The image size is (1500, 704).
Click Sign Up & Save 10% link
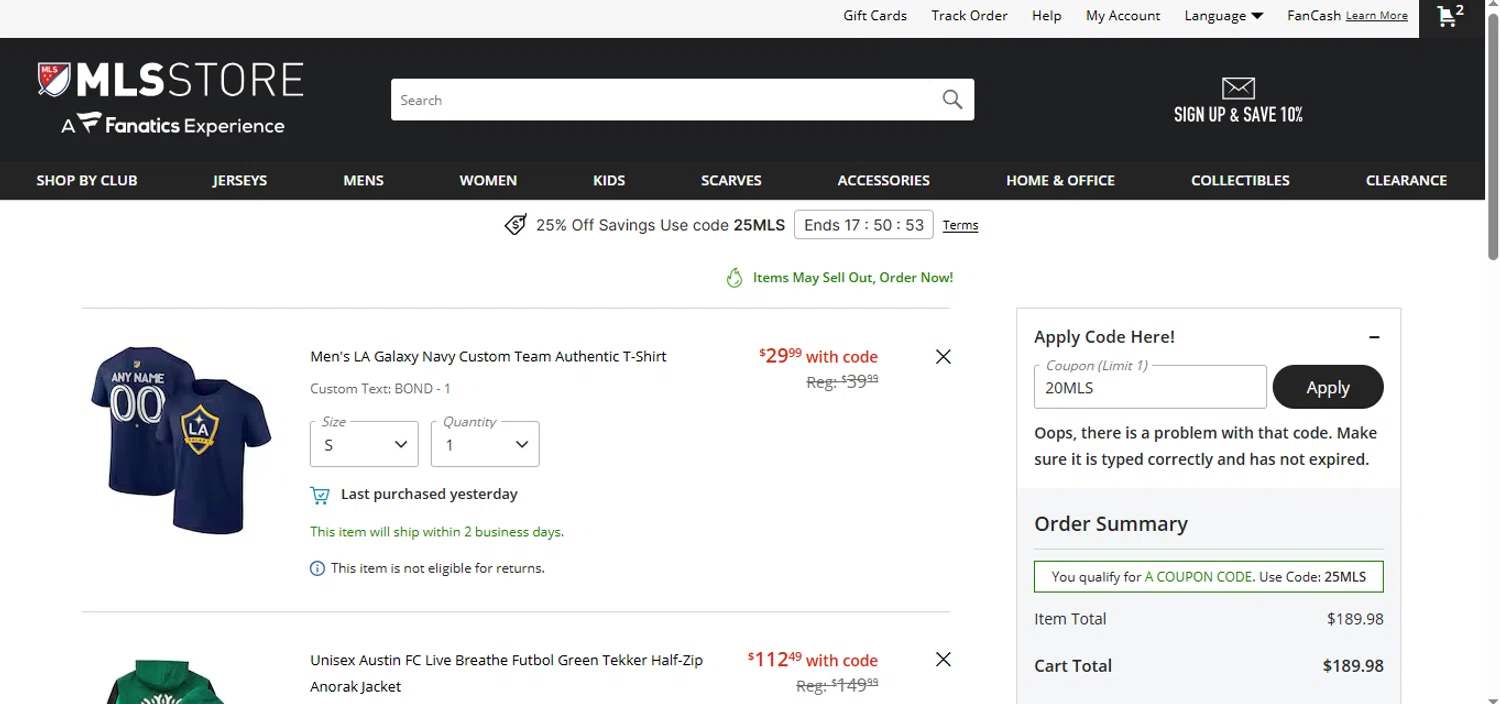click(1238, 115)
